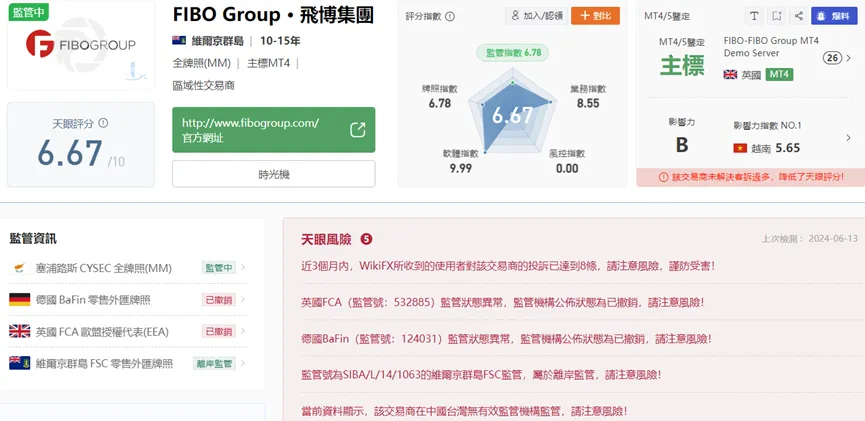
Task: Click the red risk count badge 5
Action: [x=366, y=239]
